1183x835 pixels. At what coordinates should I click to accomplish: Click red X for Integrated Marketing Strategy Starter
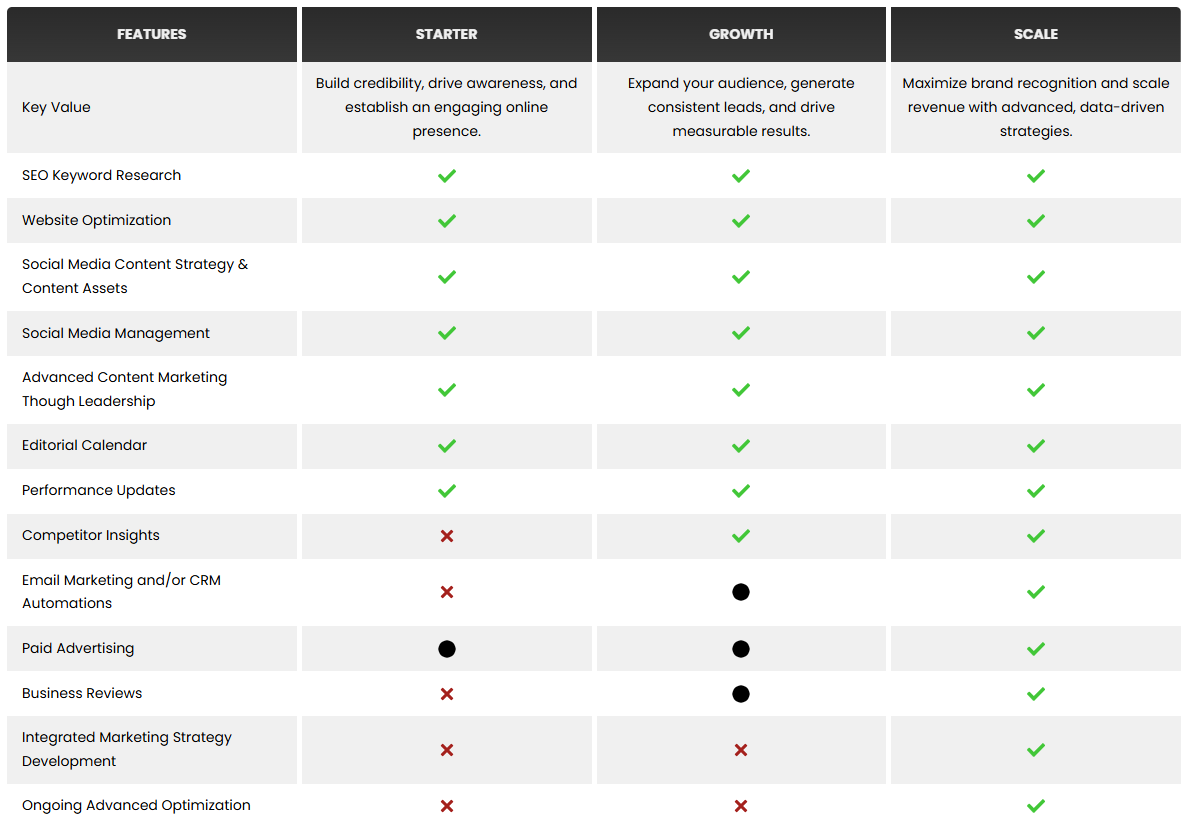[447, 750]
